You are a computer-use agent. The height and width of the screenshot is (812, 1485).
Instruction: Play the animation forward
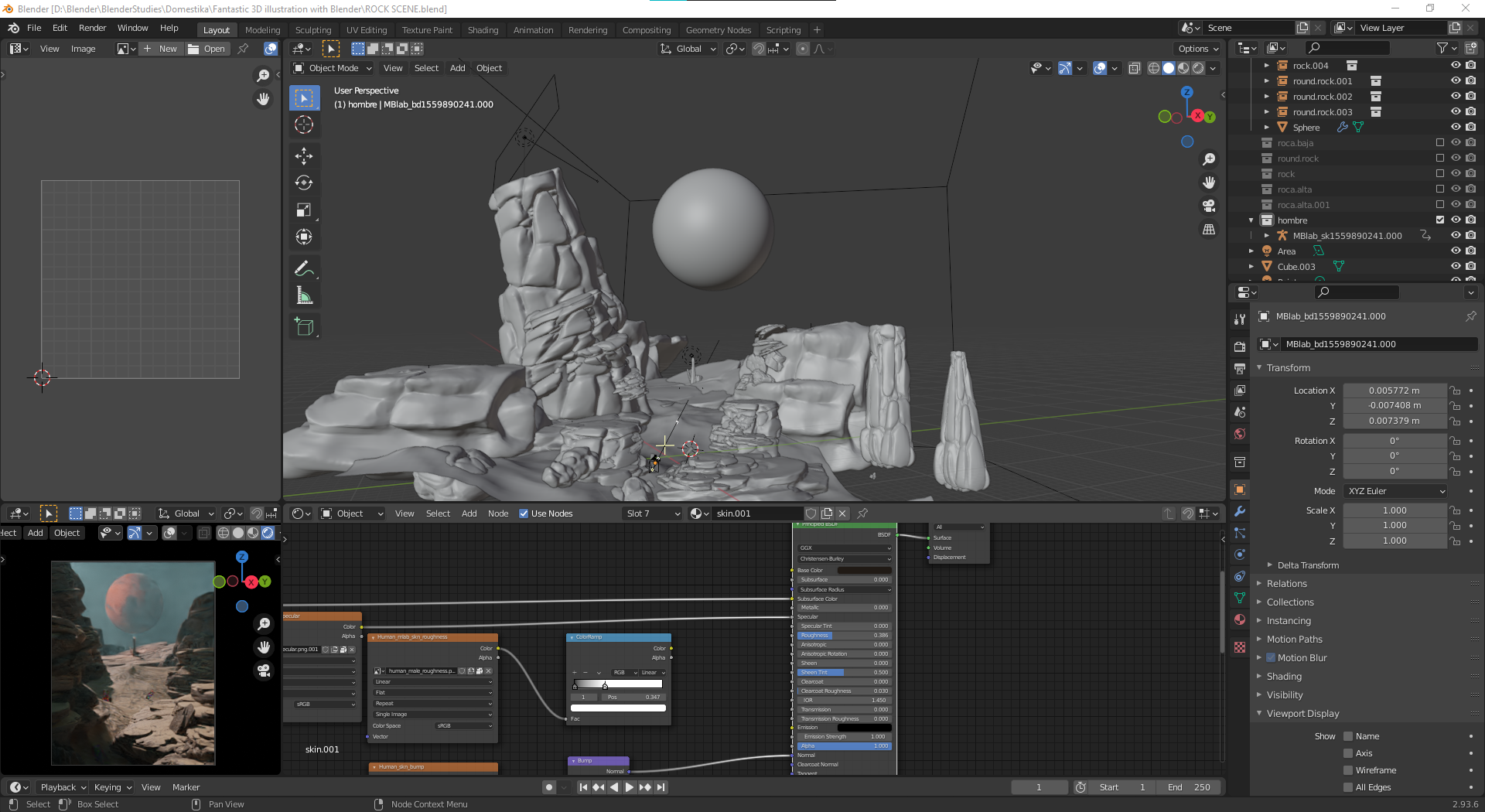[630, 787]
